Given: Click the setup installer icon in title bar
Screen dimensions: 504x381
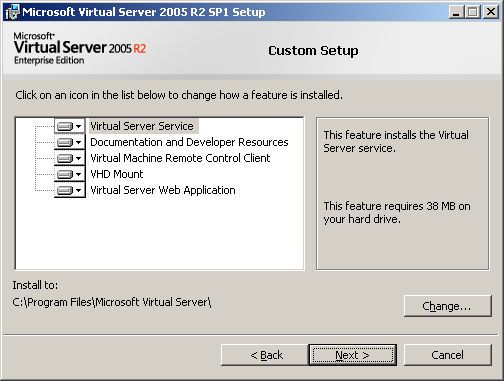Looking at the screenshot, I should pyautogui.click(x=13, y=12).
